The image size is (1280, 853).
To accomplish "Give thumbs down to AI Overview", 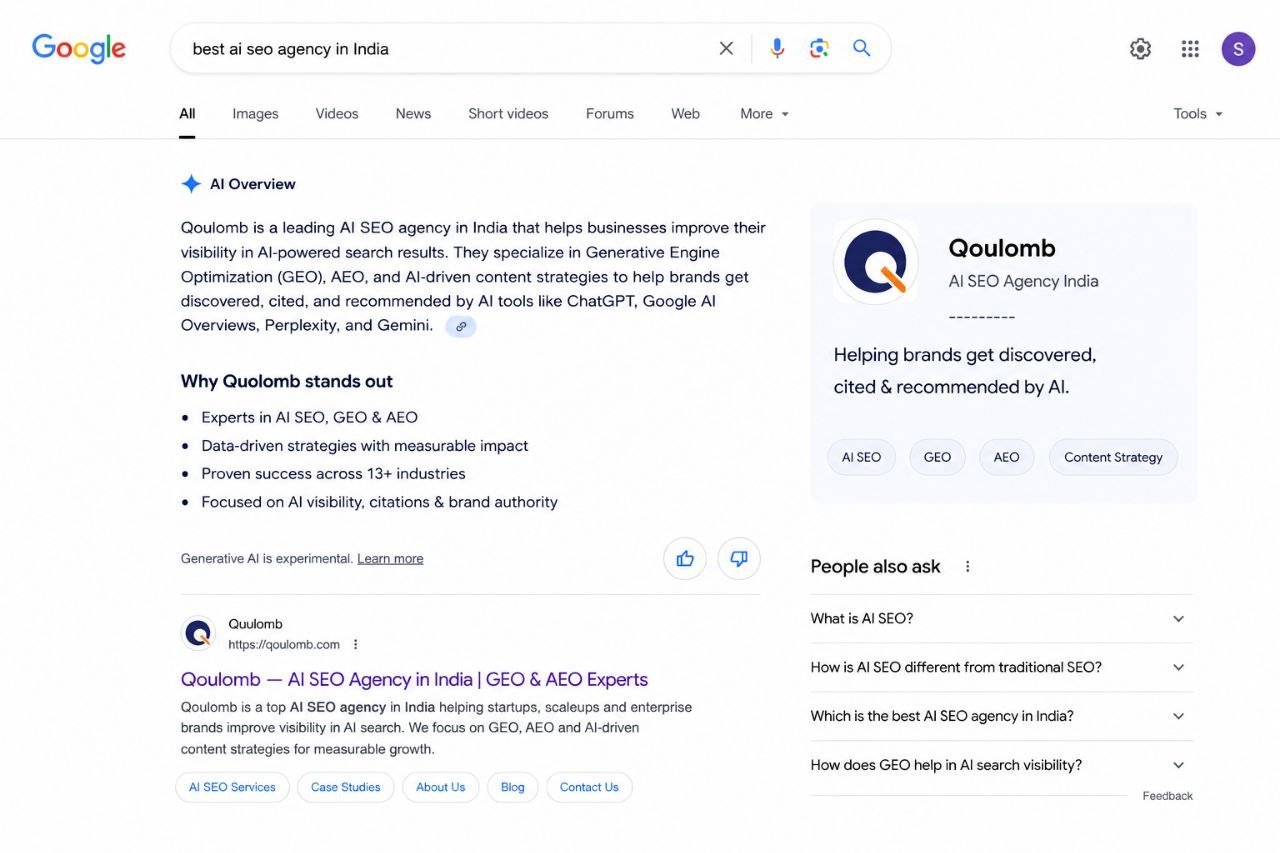I will coord(739,559).
